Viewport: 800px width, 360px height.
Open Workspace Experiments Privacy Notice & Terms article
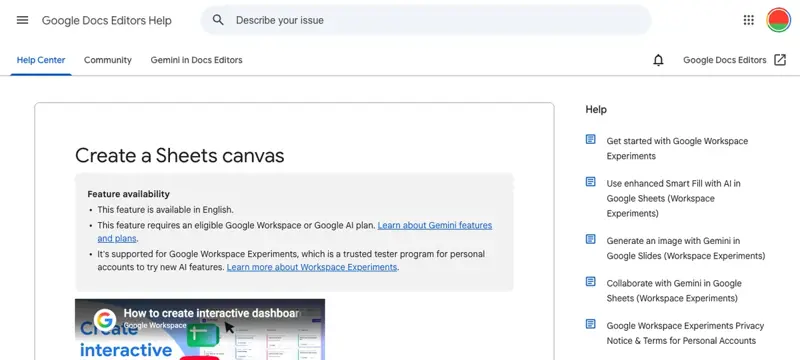(685, 333)
